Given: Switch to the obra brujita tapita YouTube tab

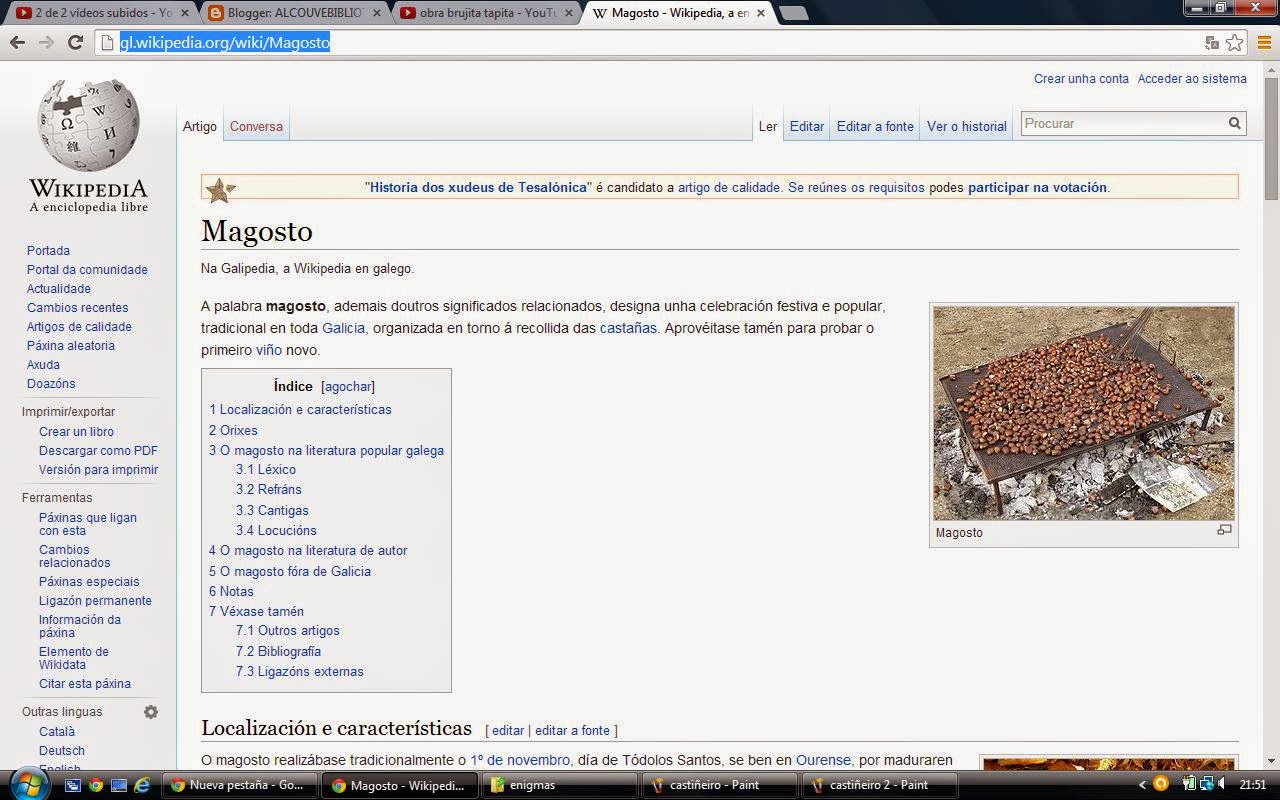Looking at the screenshot, I should [485, 13].
